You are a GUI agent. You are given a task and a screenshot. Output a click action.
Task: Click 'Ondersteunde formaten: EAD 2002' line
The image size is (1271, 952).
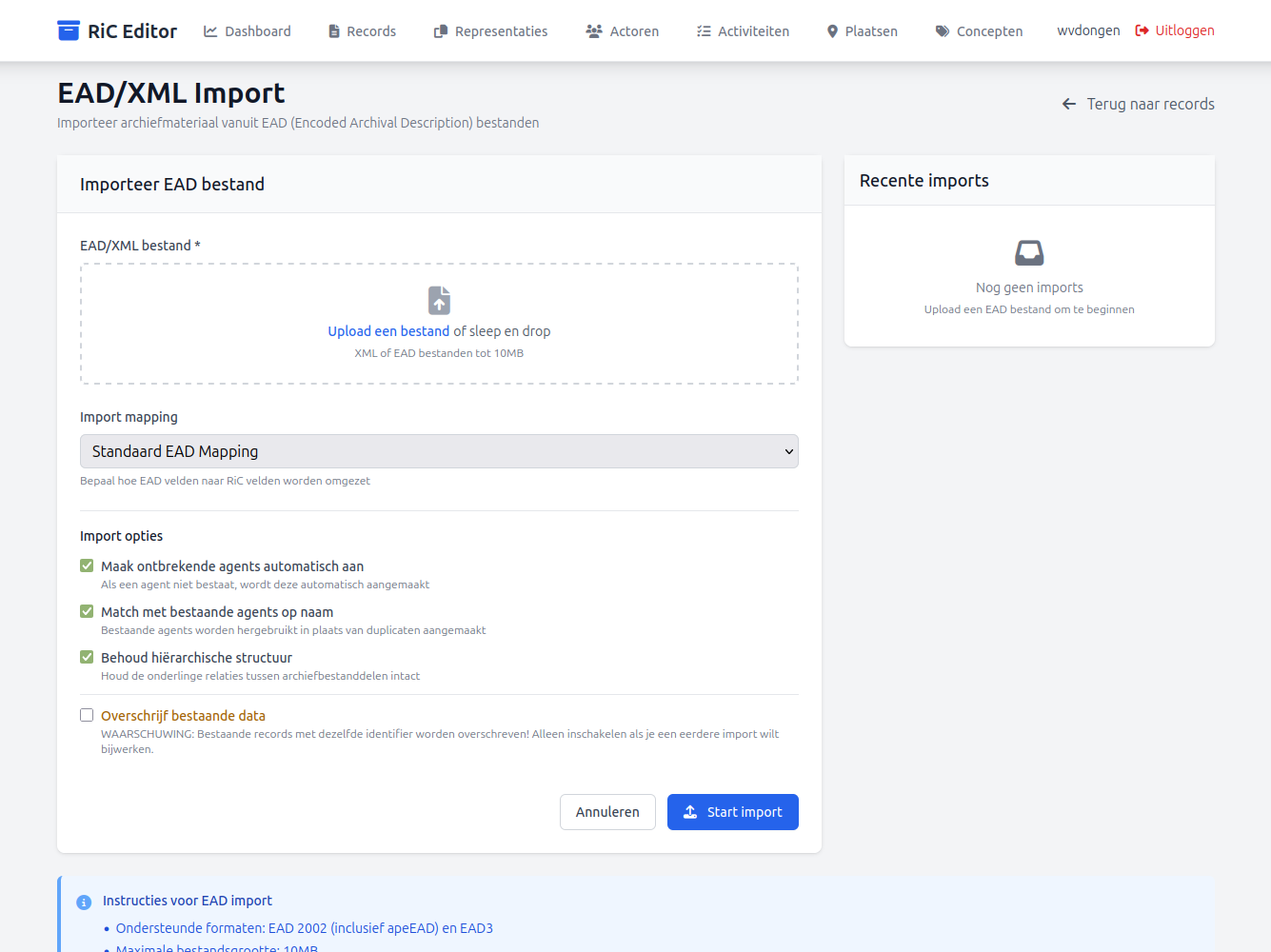(x=304, y=928)
